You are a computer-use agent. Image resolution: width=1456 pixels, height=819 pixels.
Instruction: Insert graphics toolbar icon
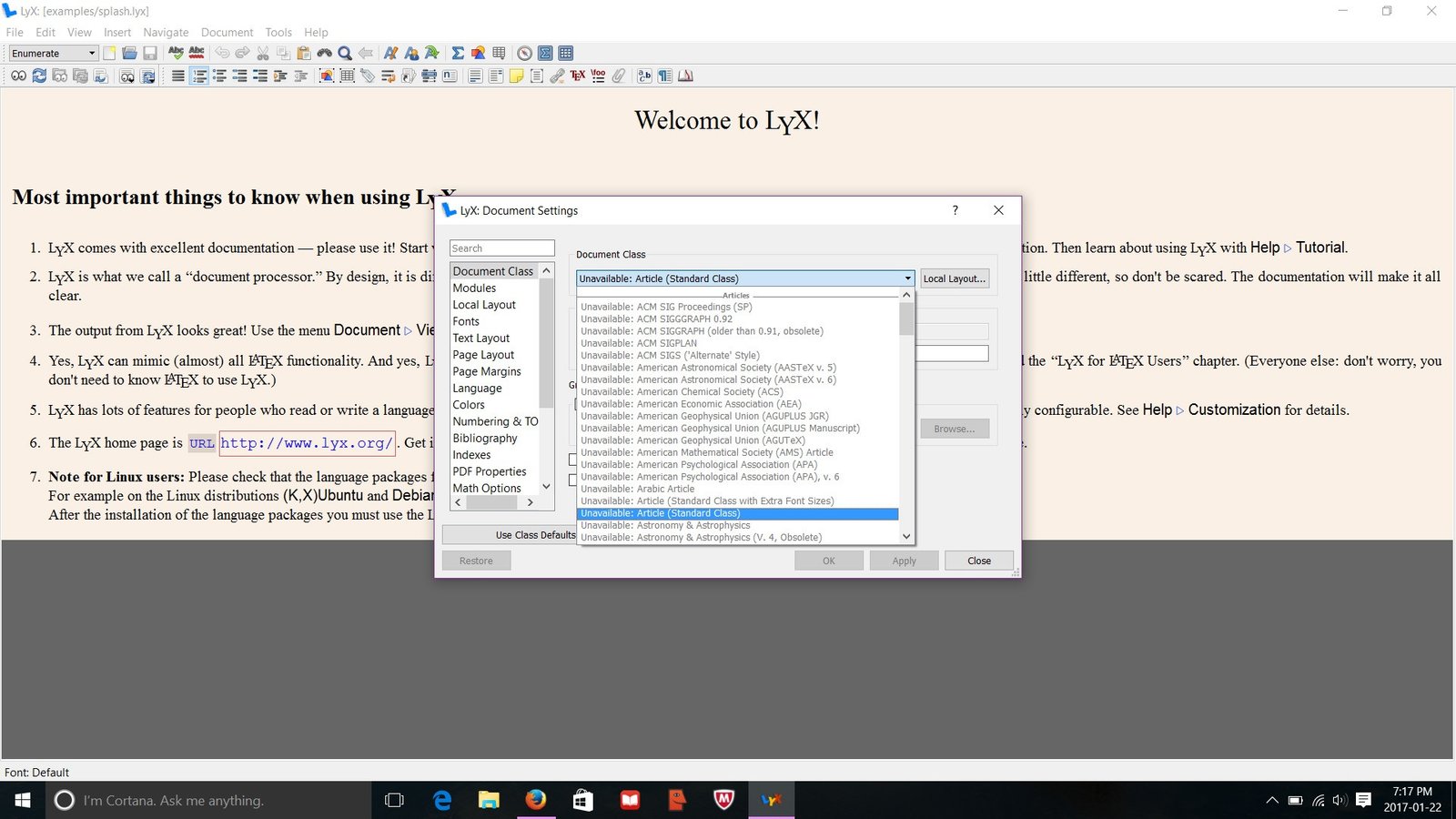pos(478,53)
